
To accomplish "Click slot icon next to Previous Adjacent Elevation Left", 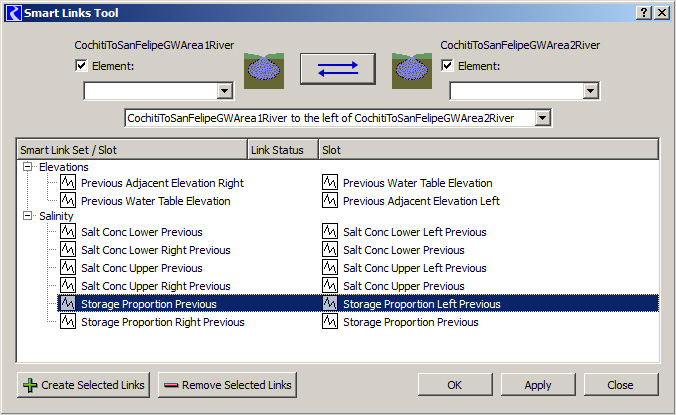I will click(x=330, y=200).
